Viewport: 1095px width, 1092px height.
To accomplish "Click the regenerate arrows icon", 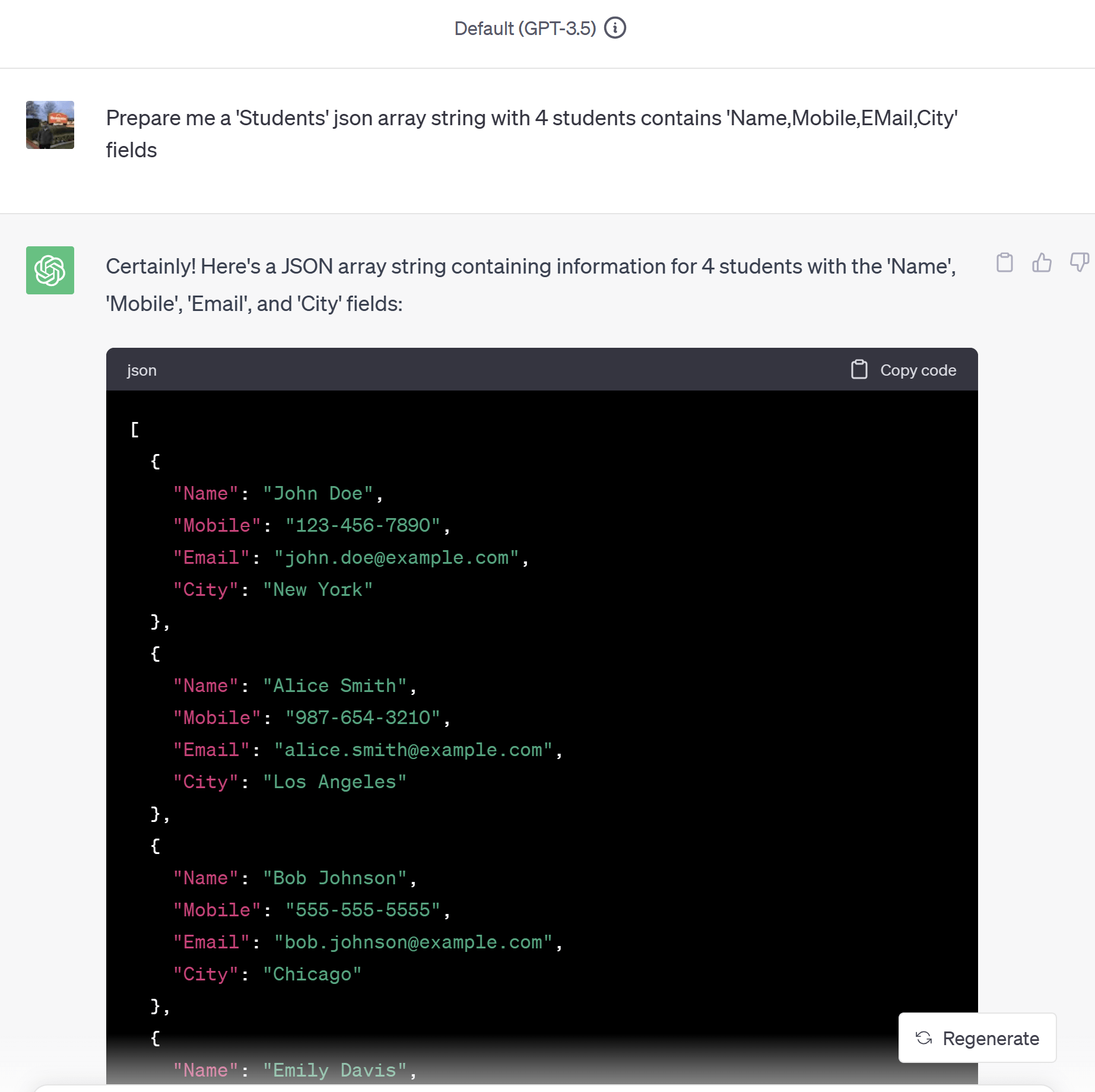I will click(923, 1038).
